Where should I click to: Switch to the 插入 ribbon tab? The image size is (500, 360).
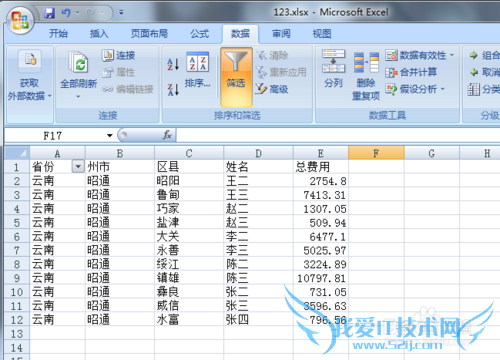click(x=99, y=34)
